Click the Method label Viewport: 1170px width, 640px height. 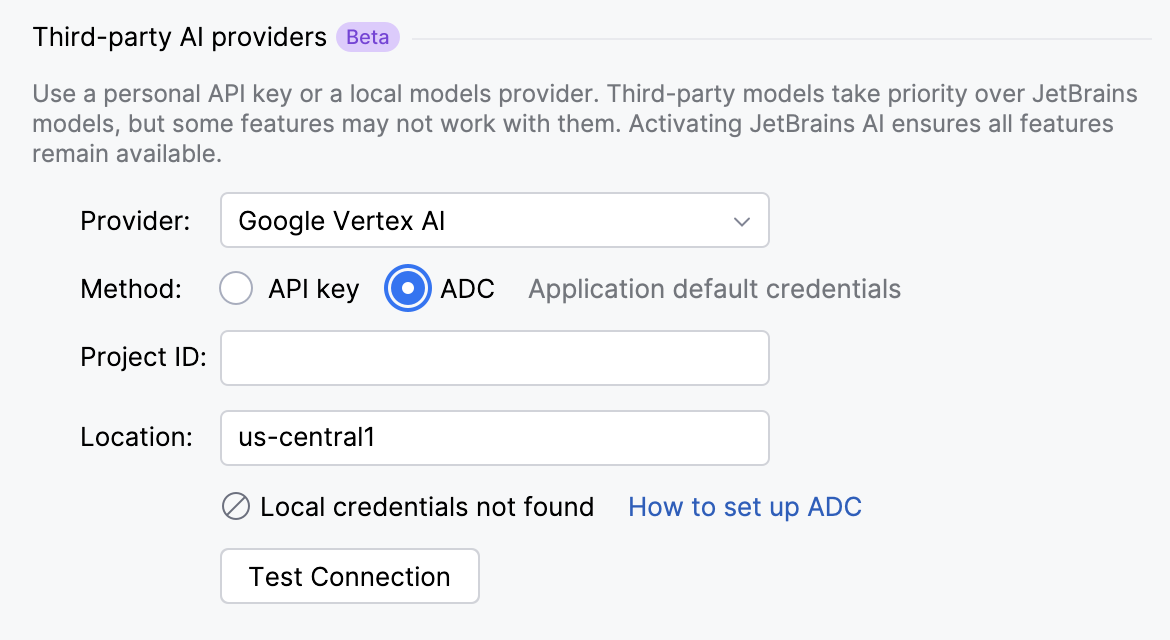click(x=130, y=288)
